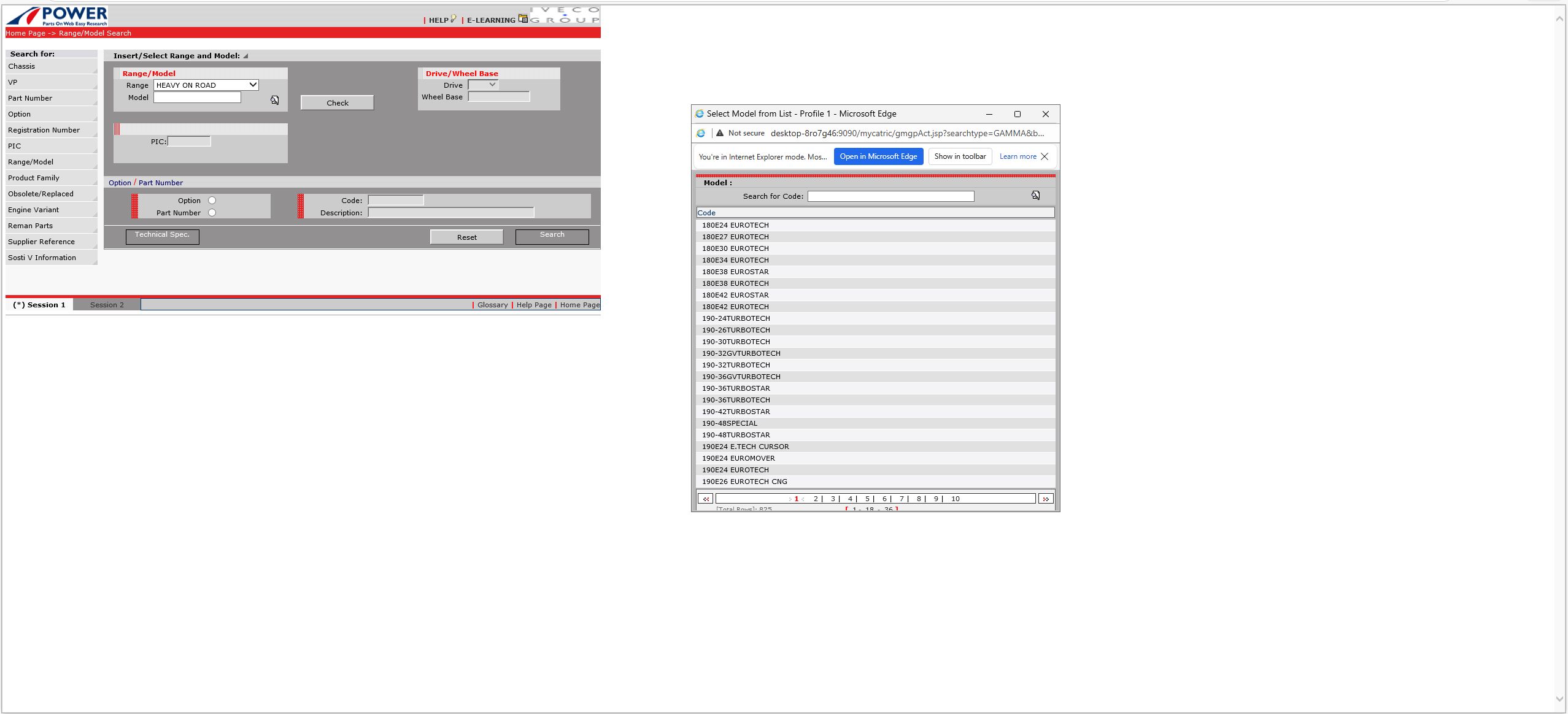Click the Search for Code input field
Screen dimensions: 1568x714
tap(890, 196)
